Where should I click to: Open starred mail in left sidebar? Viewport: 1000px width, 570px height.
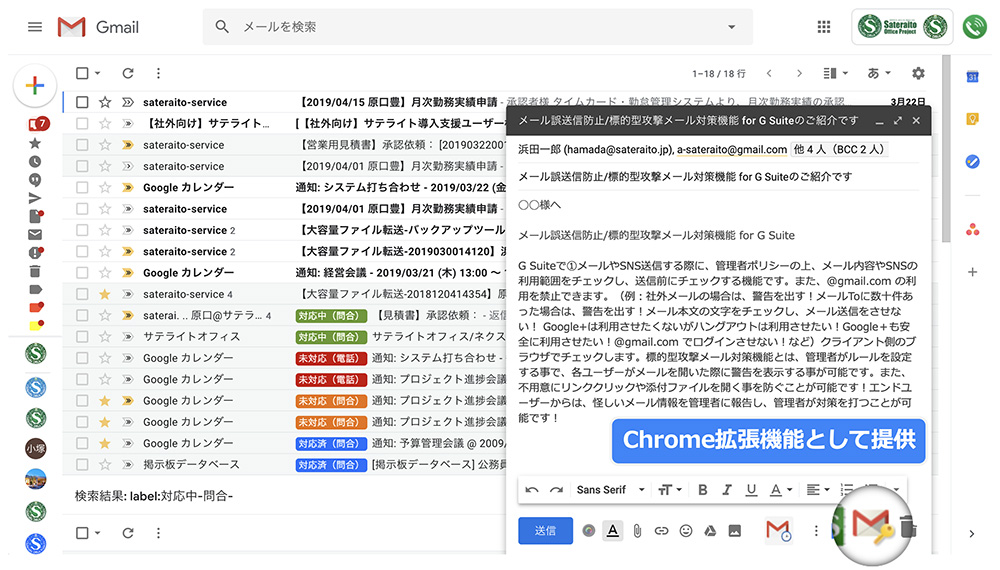pos(35,143)
